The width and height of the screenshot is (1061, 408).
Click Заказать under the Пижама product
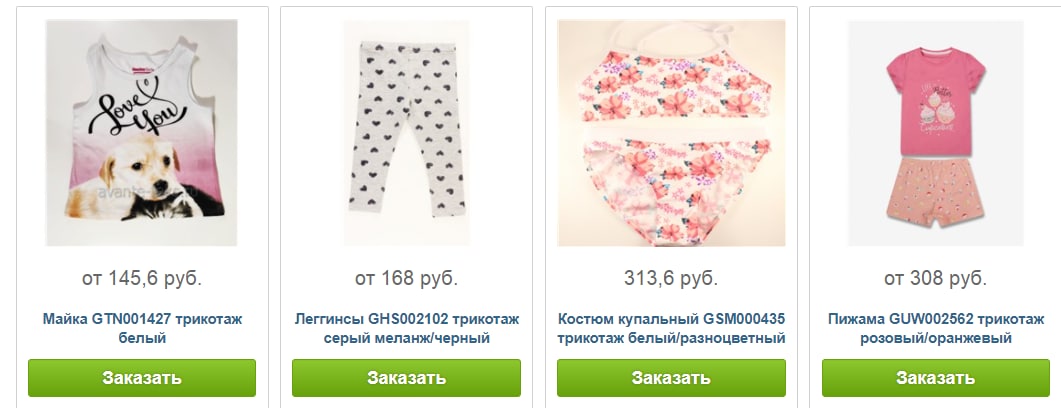pos(936,378)
